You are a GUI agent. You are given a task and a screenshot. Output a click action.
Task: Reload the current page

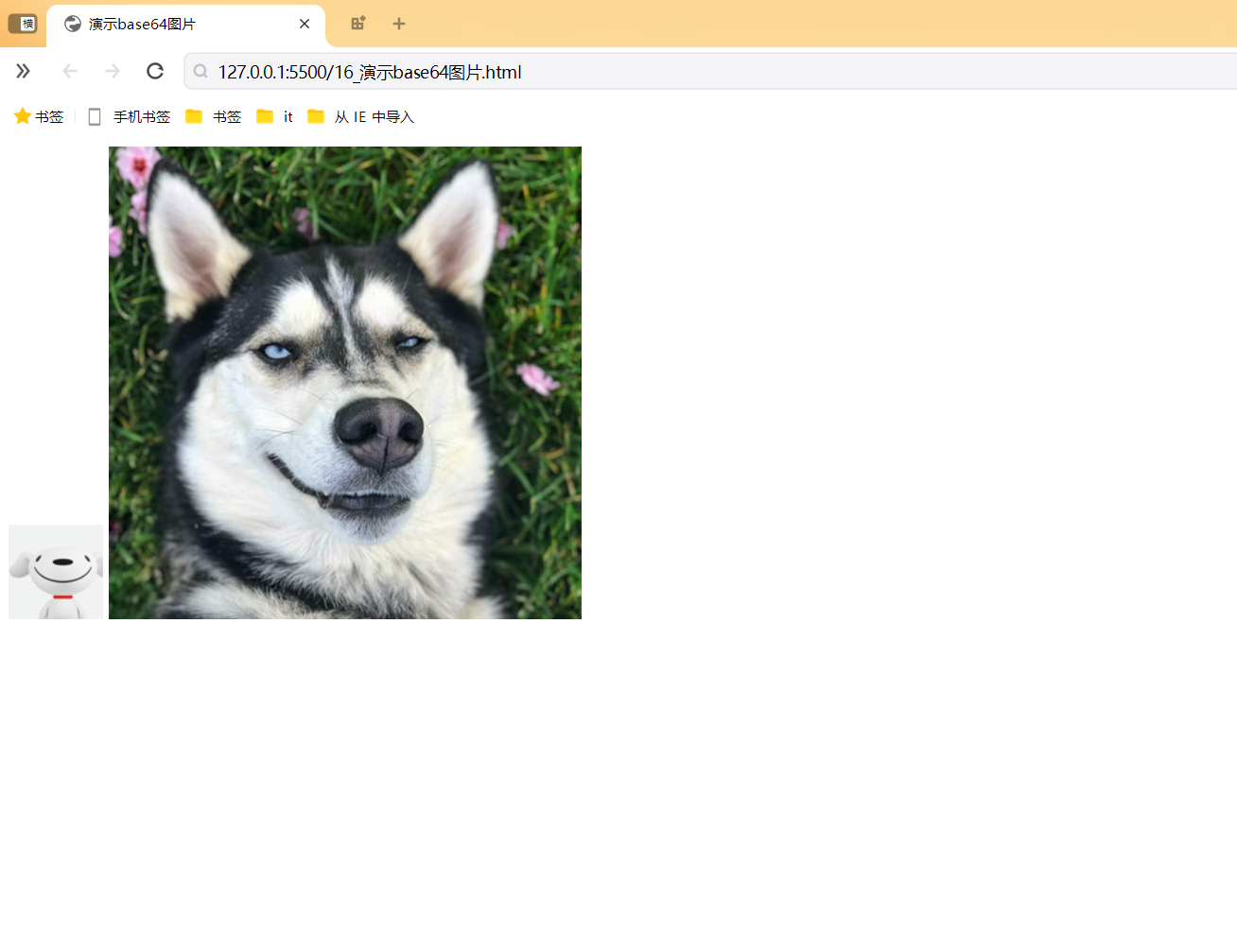pyautogui.click(x=155, y=71)
